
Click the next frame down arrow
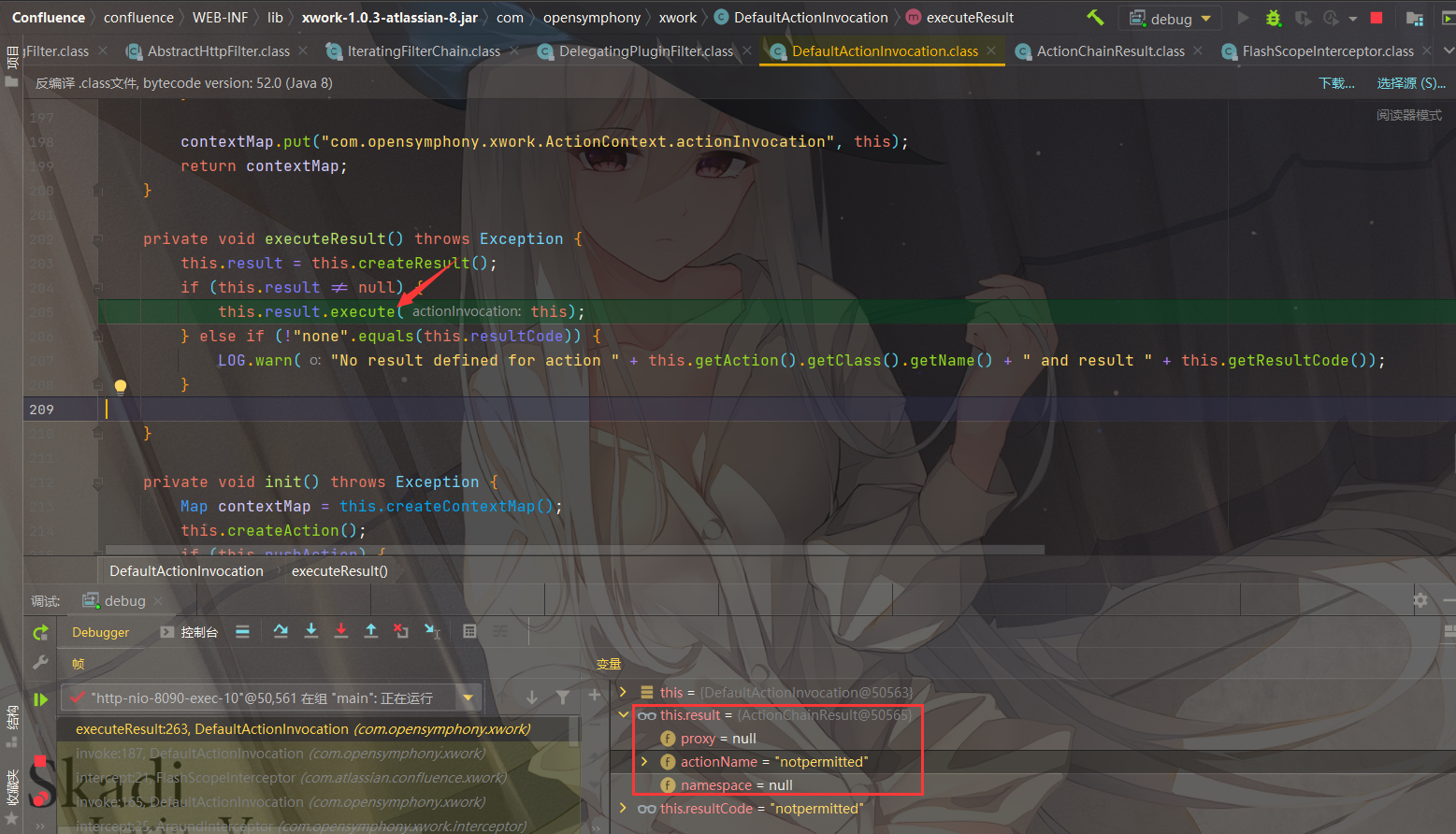tap(531, 697)
